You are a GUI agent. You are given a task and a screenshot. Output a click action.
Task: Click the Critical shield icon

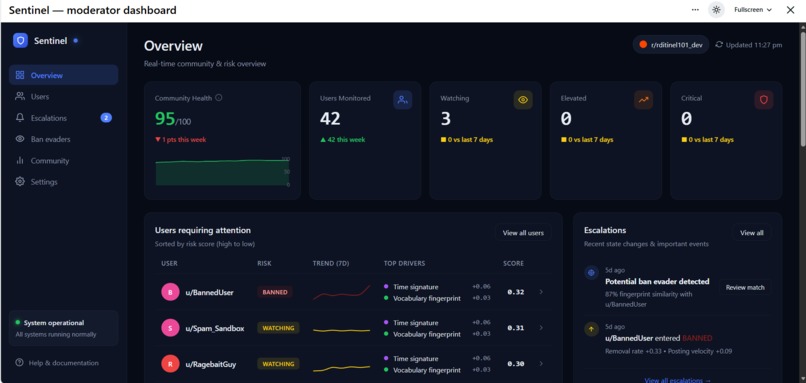pyautogui.click(x=763, y=100)
